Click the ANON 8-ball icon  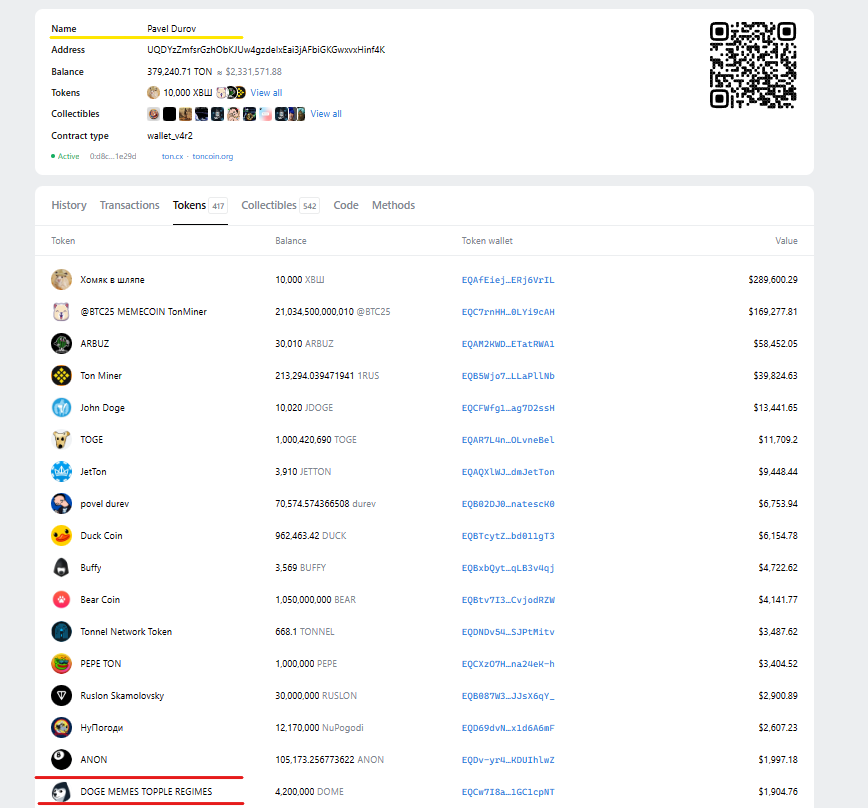click(61, 759)
